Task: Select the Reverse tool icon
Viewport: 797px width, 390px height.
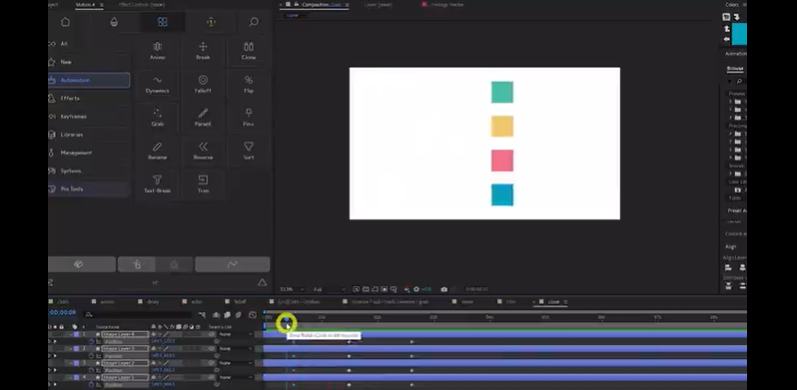Action: tap(203, 151)
